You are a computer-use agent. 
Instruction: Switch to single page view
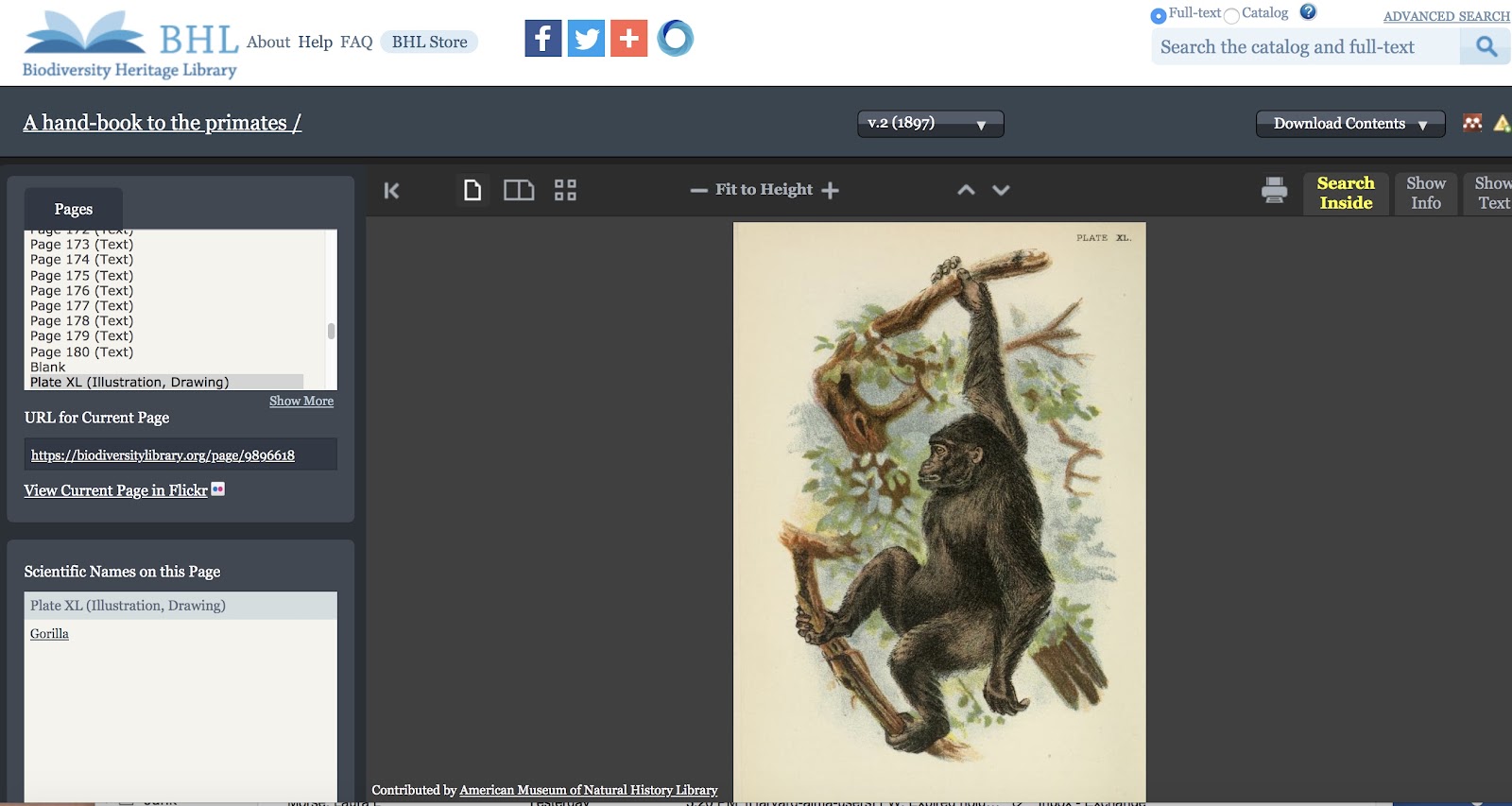(x=472, y=190)
